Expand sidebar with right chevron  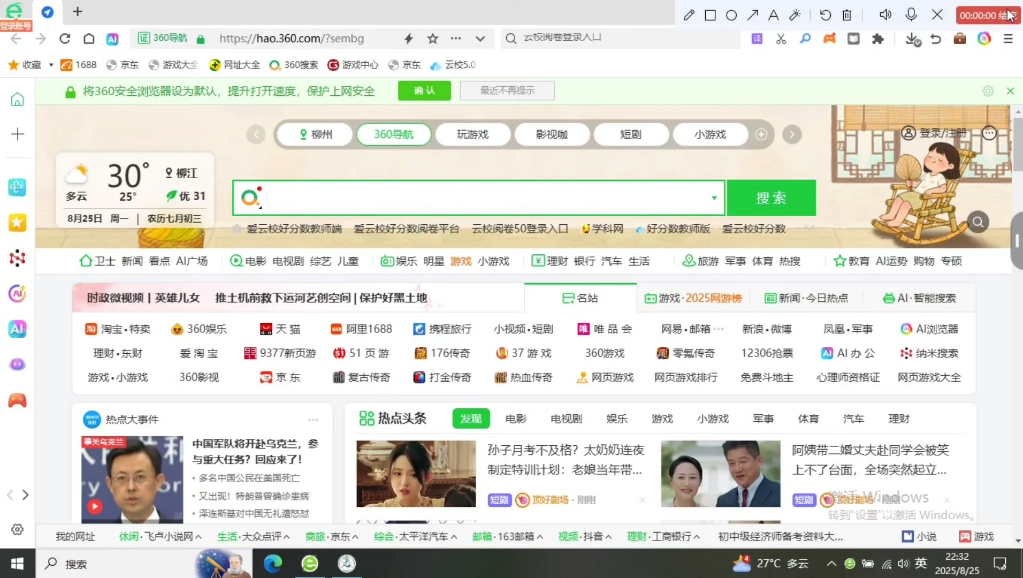click(x=25, y=495)
